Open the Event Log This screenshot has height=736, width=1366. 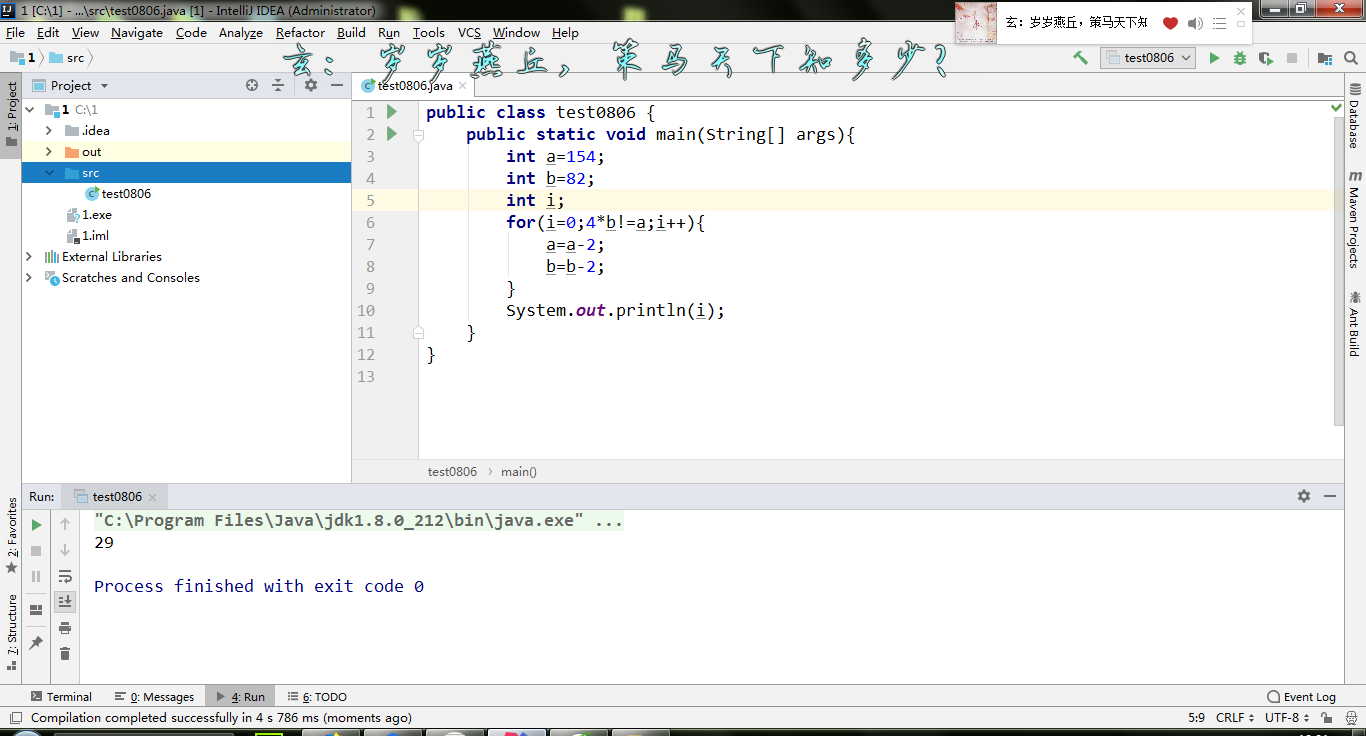click(x=1301, y=696)
